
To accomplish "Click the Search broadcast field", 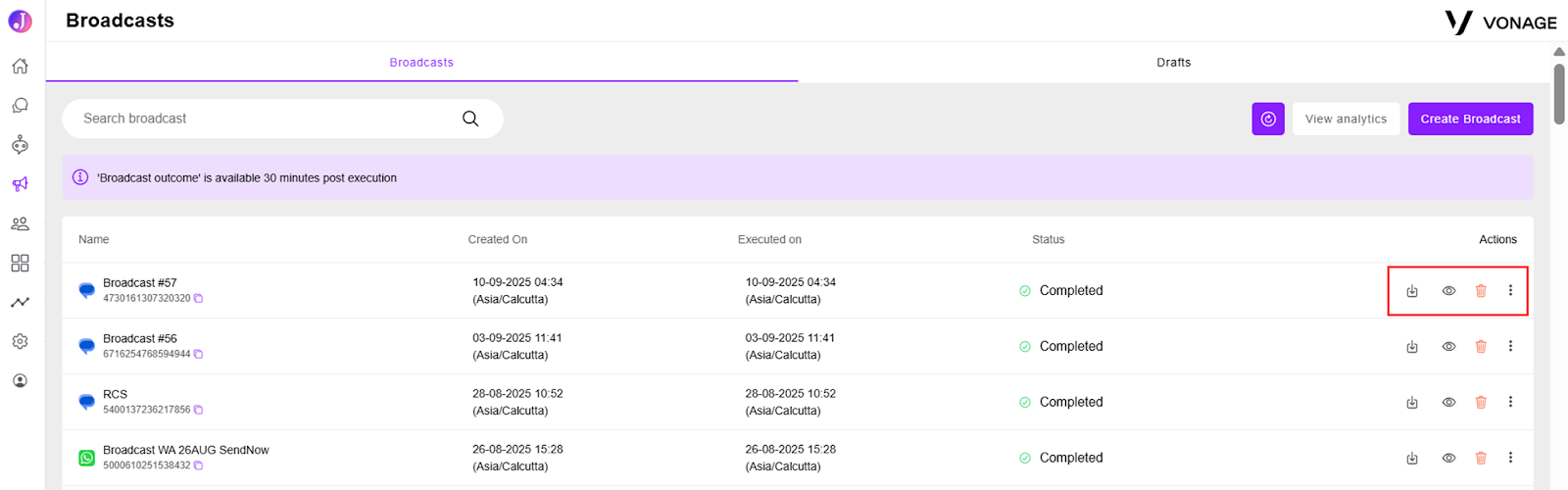I will click(282, 119).
